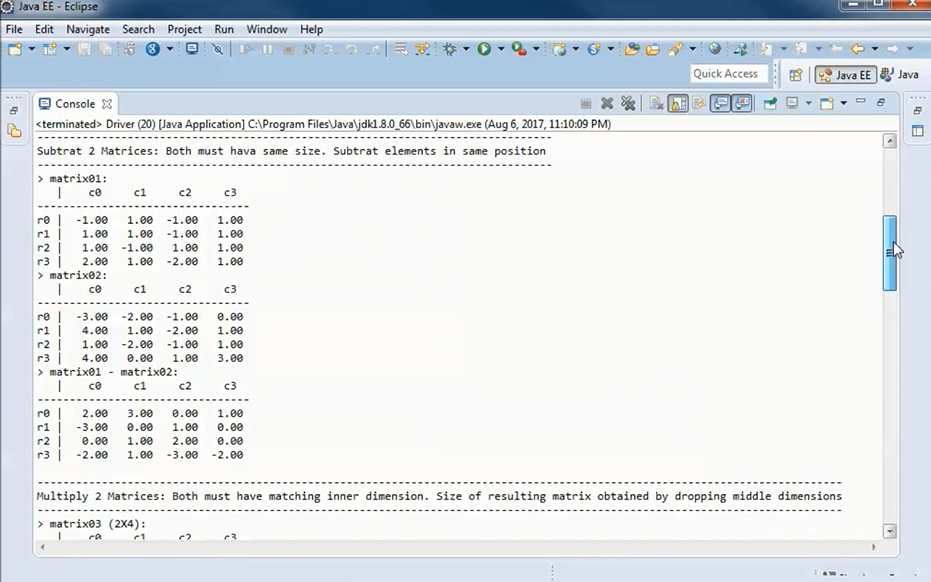The width and height of the screenshot is (931, 582).
Task: Click Display Selected Console icon
Action: point(792,103)
